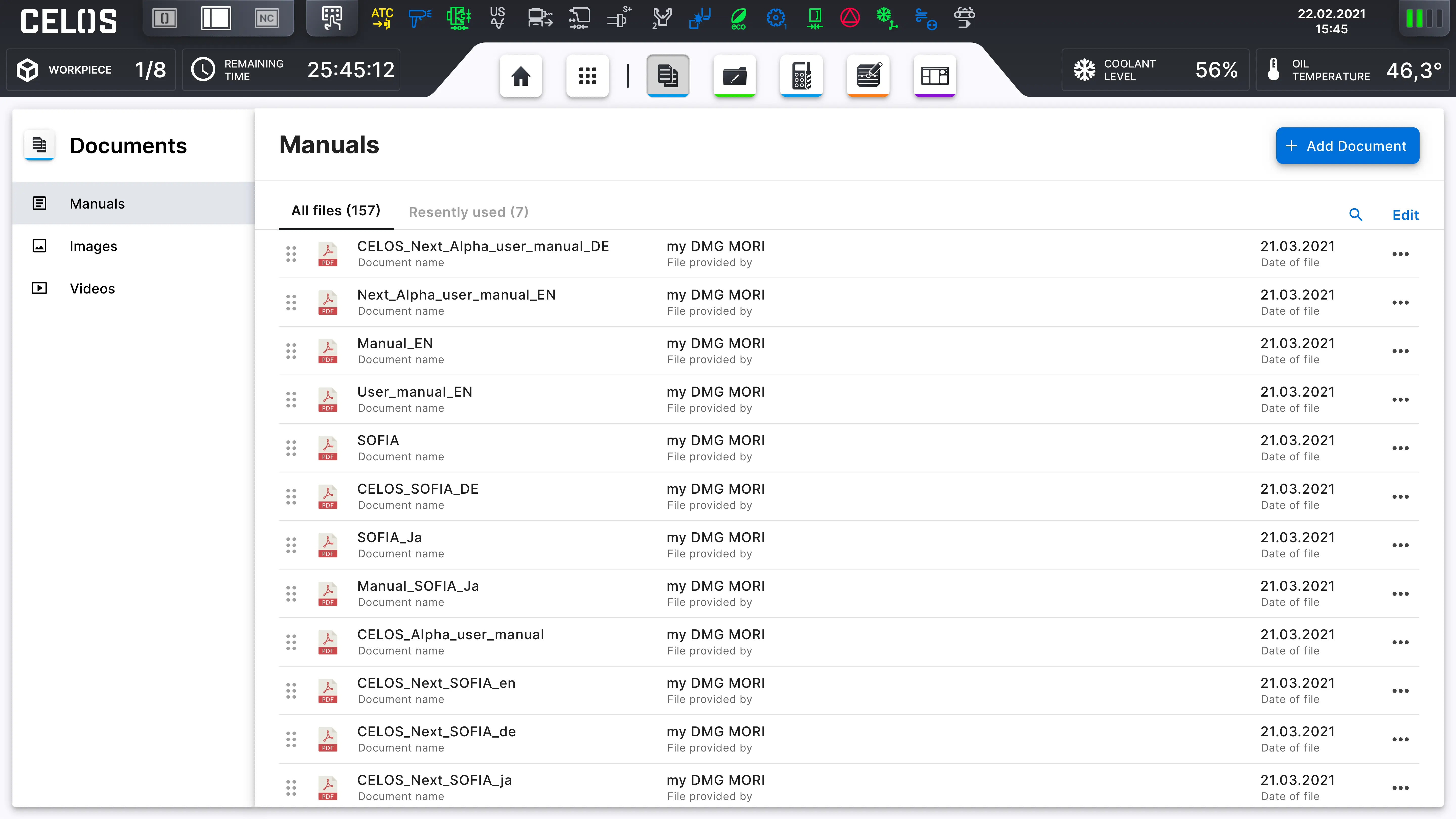Click the PDF icon for SOFIA_Ja
The height and width of the screenshot is (819, 1456).
[328, 545]
